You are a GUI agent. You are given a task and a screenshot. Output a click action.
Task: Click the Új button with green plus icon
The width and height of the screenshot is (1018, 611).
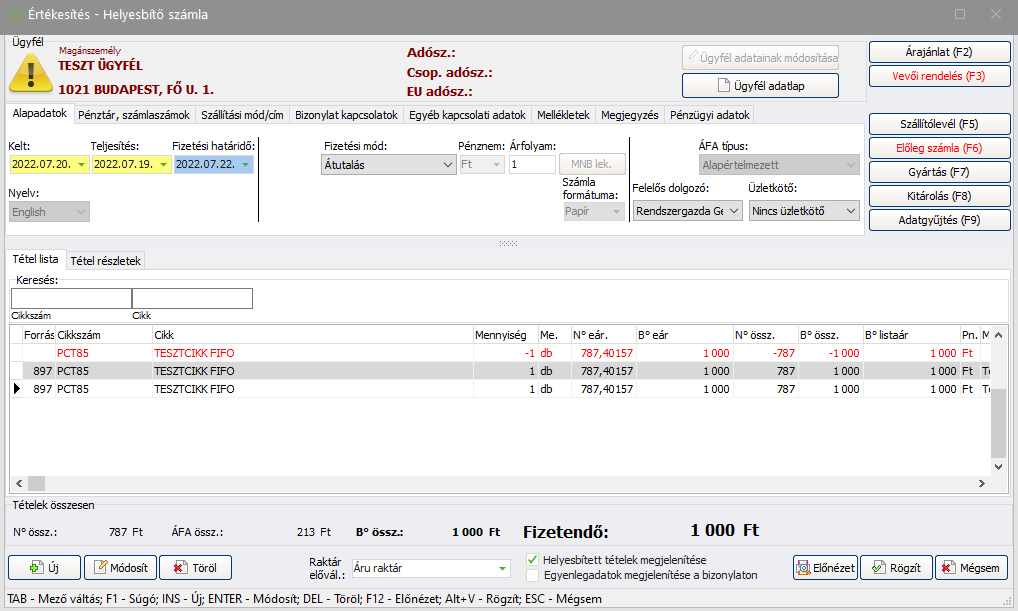click(x=44, y=568)
